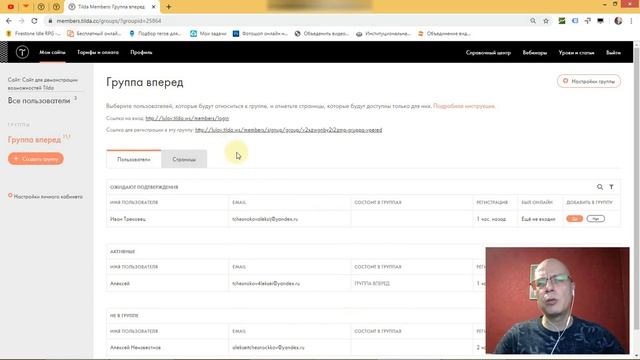Image resolution: width=640 pixels, height=360 pixels.
Task: Open Мои сайты in top navigation
Action: point(52,52)
